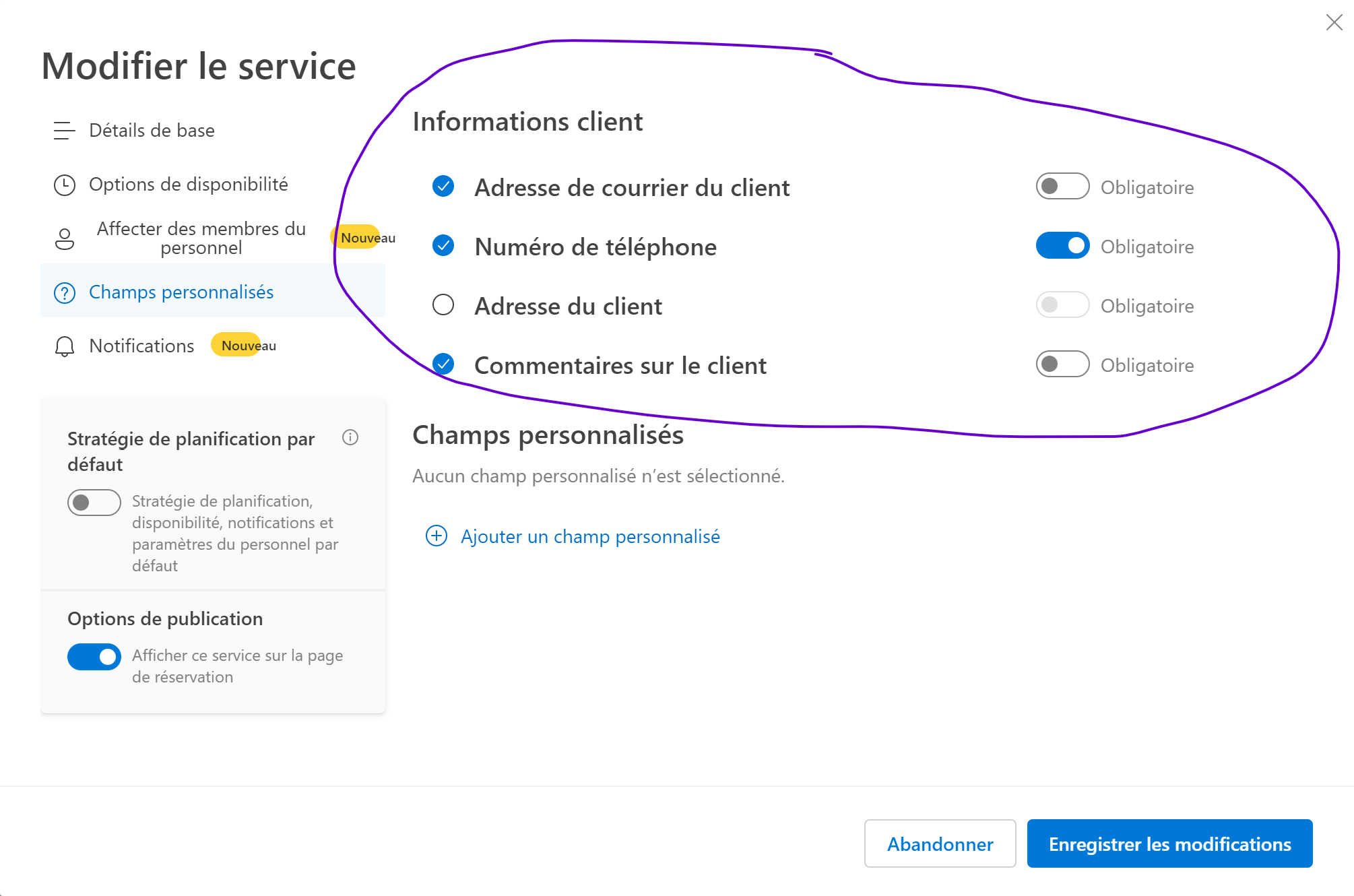
Task: Click the Stratégie de planification par défaut heading
Action: point(191,451)
